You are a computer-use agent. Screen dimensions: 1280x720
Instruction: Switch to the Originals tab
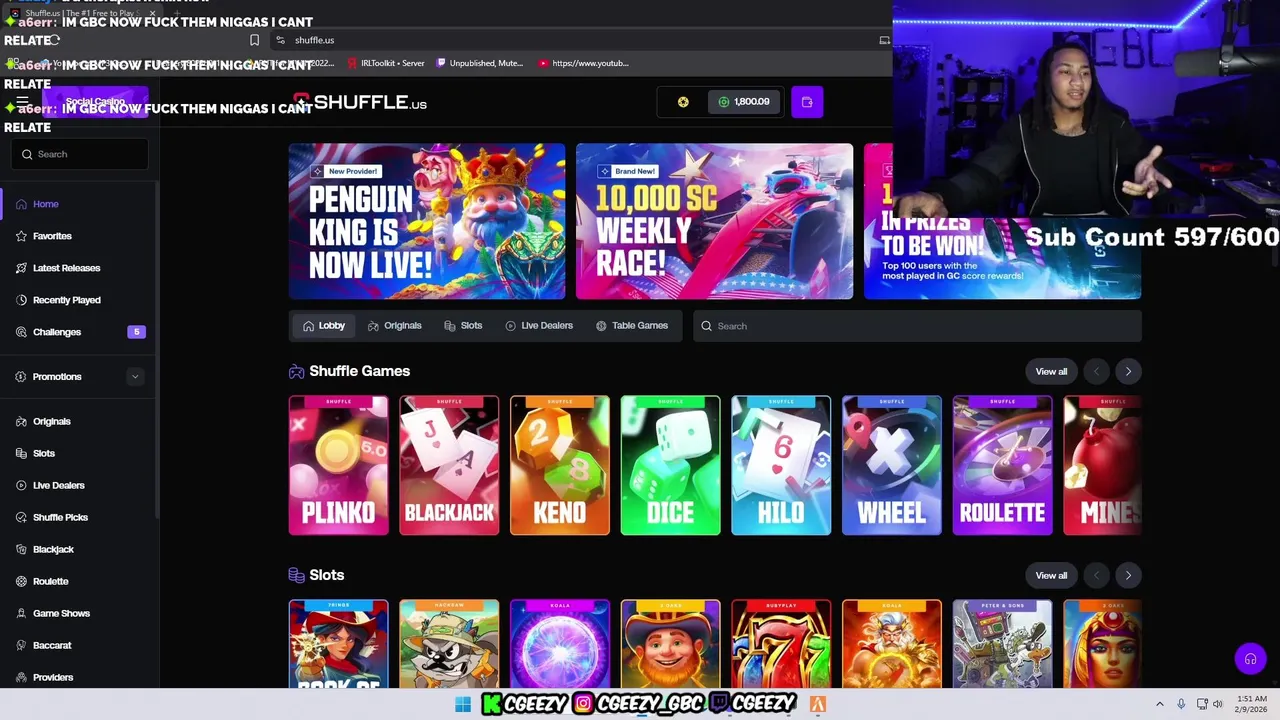(x=395, y=326)
